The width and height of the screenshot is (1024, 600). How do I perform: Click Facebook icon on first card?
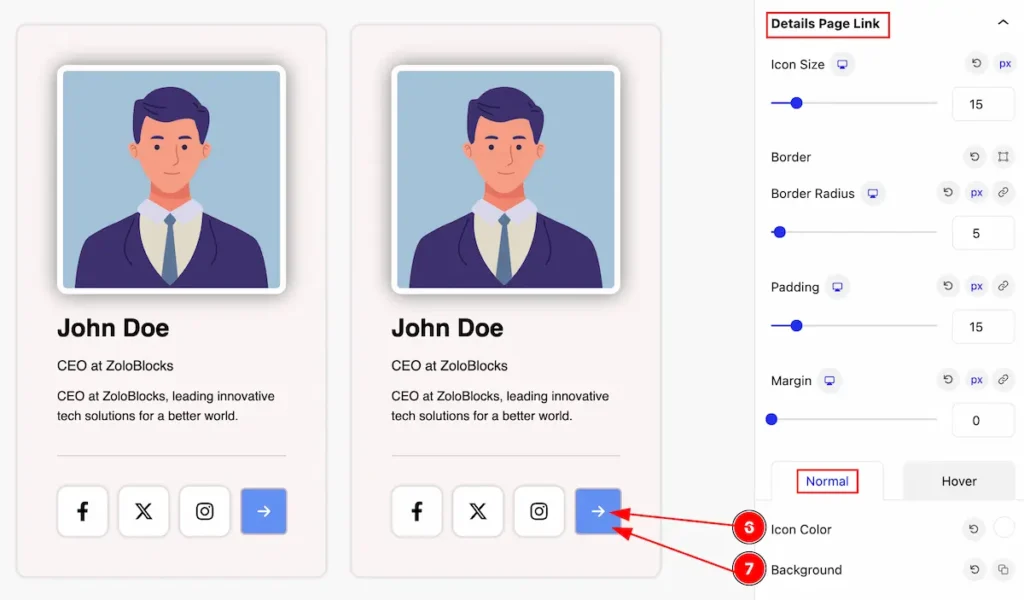(x=82, y=511)
